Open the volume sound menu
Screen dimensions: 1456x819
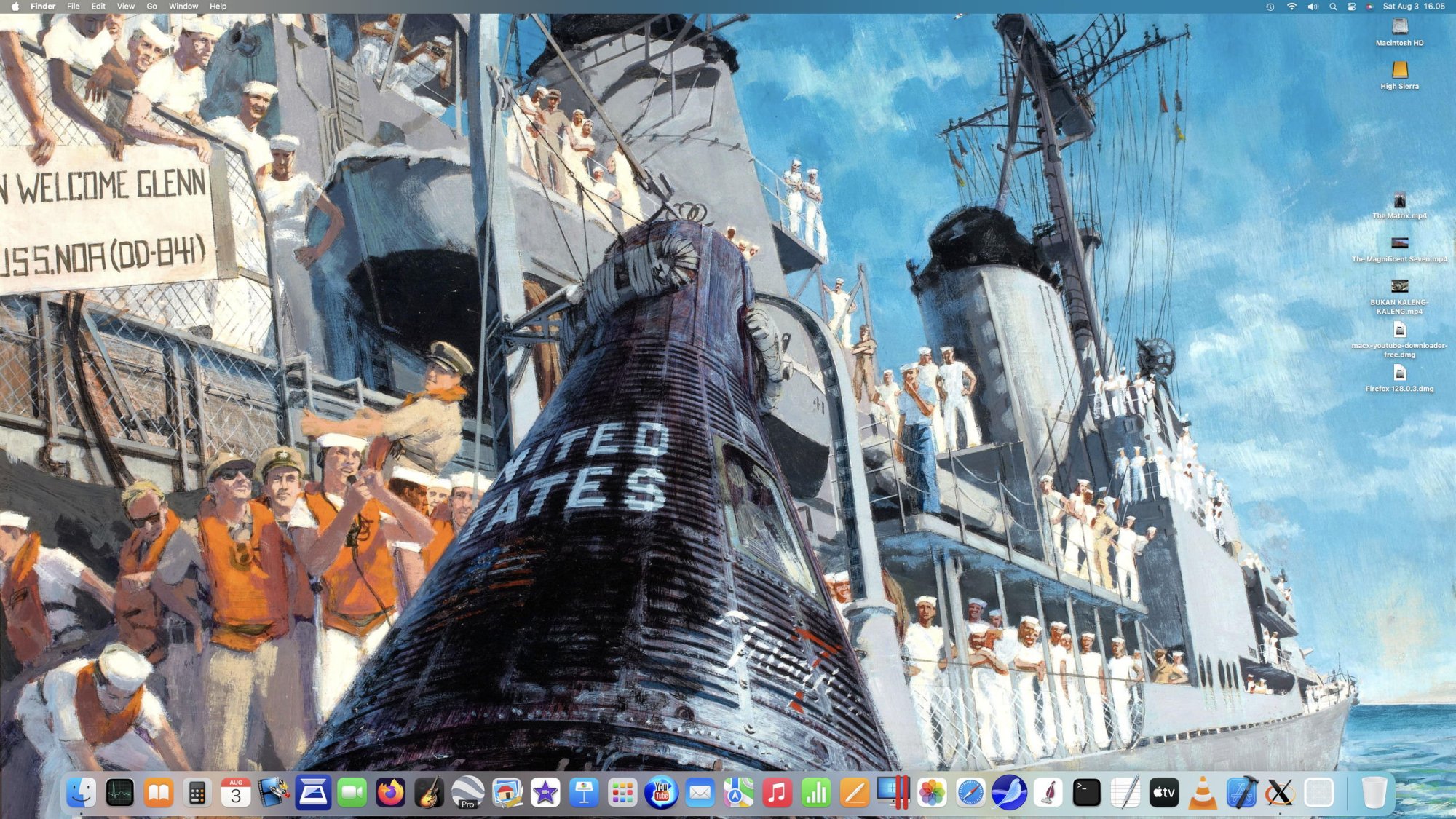pos(1312,7)
